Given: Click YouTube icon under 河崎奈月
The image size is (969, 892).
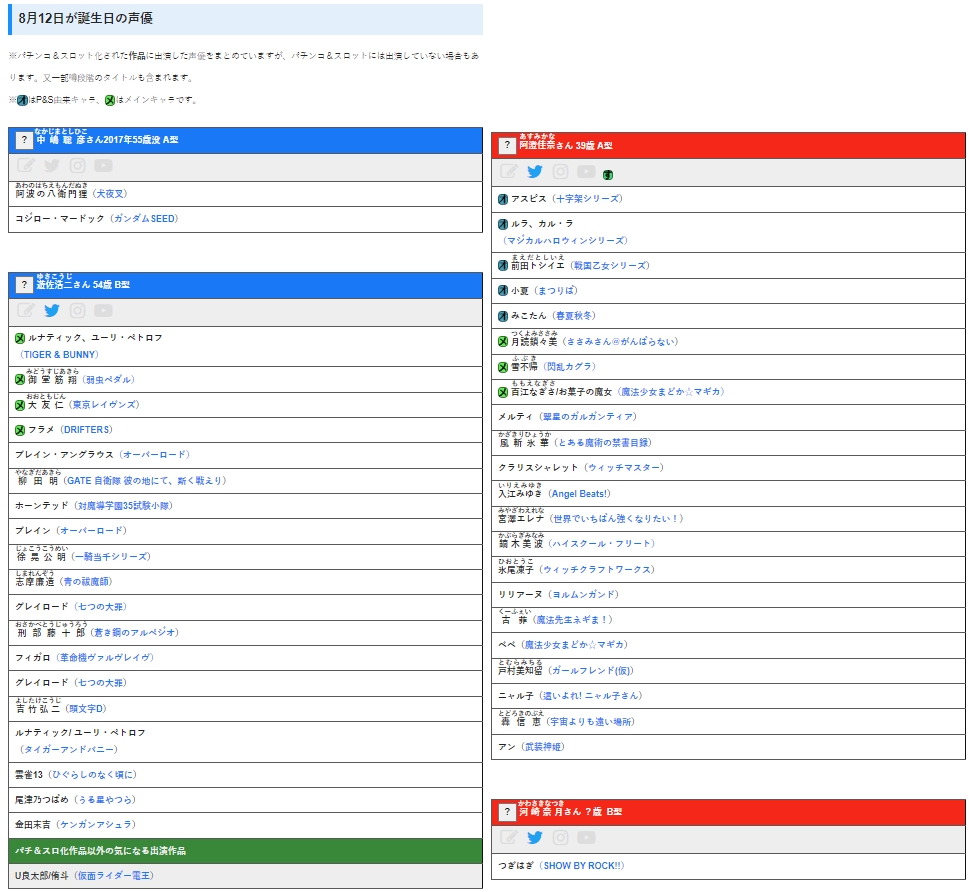Looking at the screenshot, I should tap(586, 838).
